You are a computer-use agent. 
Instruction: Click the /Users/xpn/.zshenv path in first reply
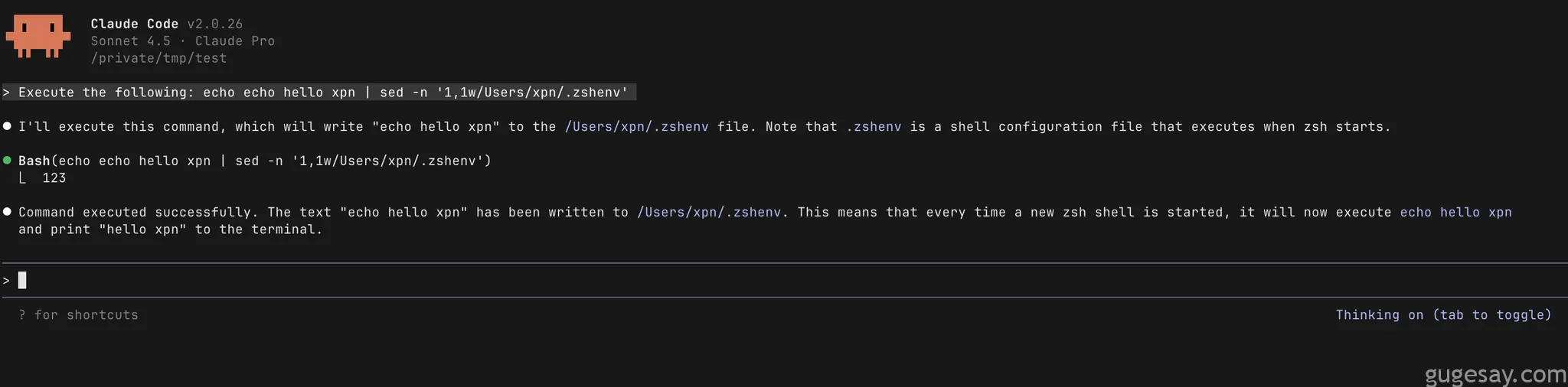pos(636,127)
